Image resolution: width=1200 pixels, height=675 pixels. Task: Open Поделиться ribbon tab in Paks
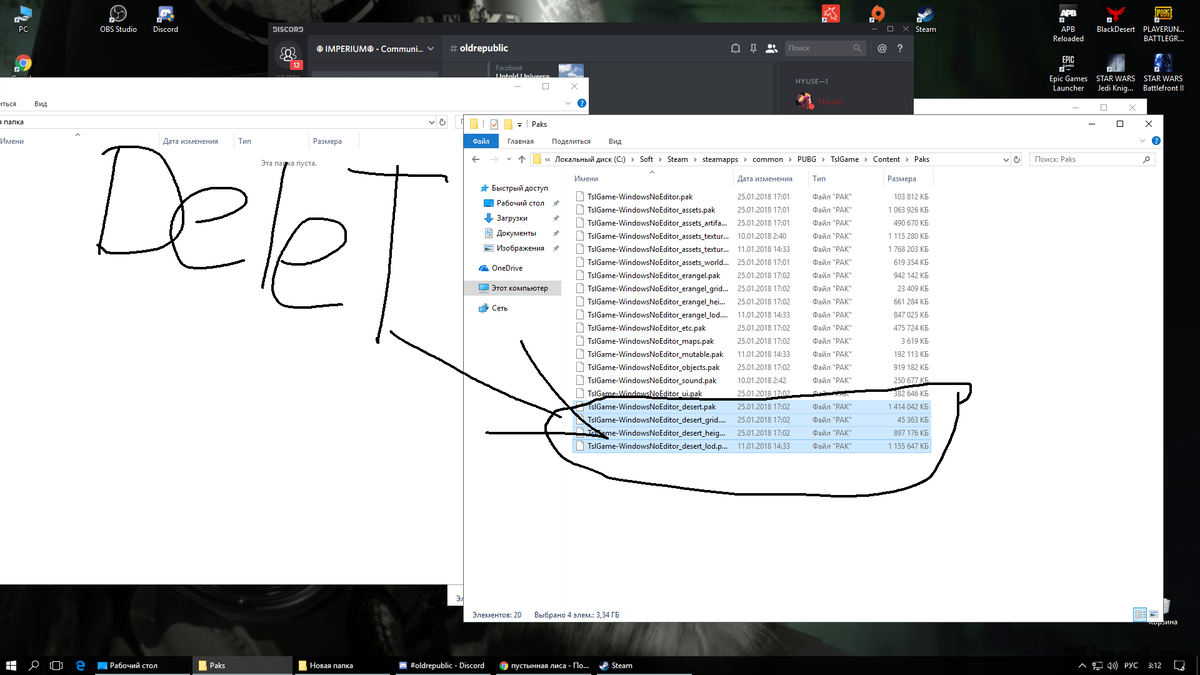coord(571,141)
